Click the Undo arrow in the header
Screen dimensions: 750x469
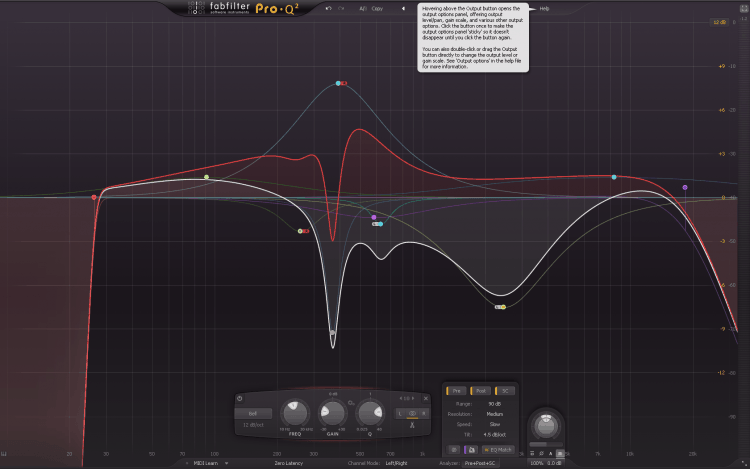click(328, 9)
